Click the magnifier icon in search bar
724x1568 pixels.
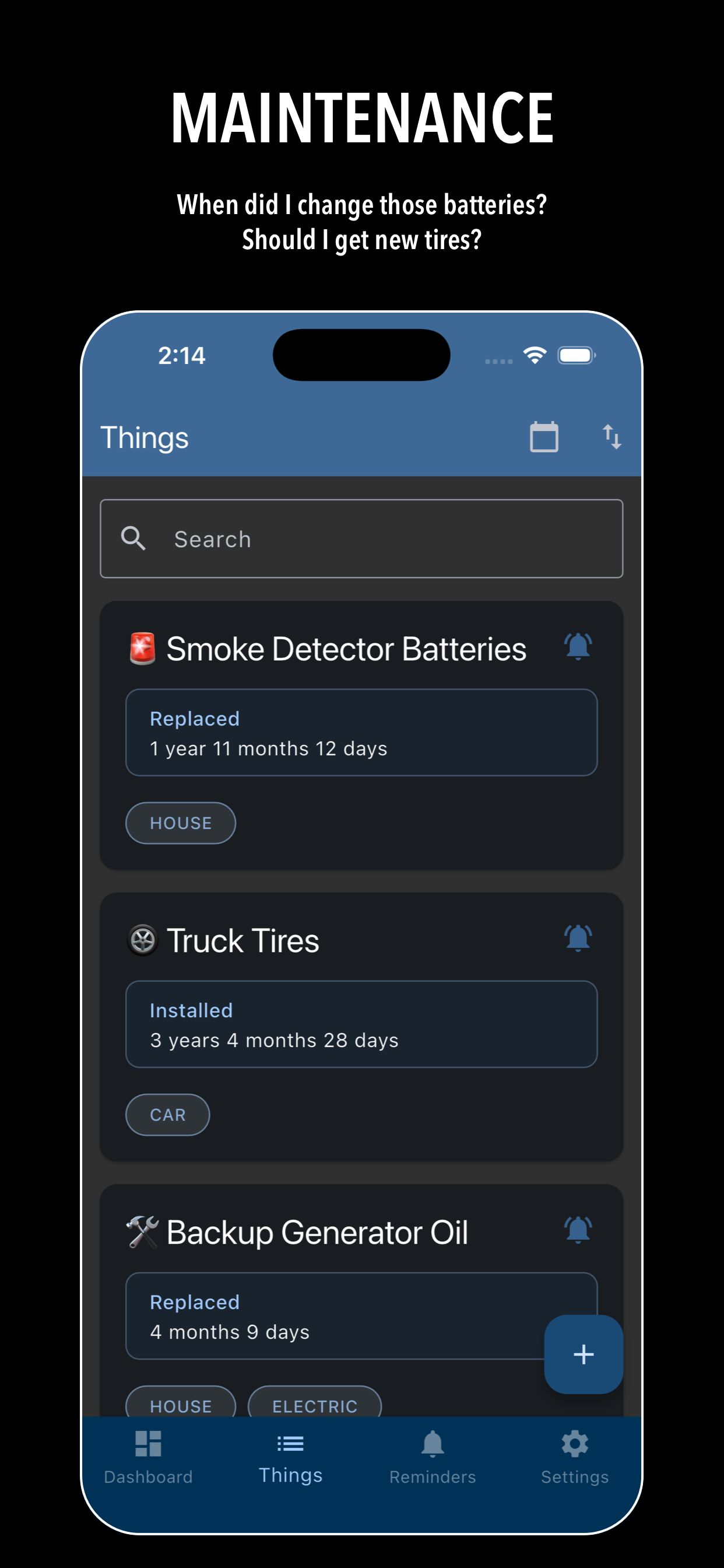click(133, 538)
